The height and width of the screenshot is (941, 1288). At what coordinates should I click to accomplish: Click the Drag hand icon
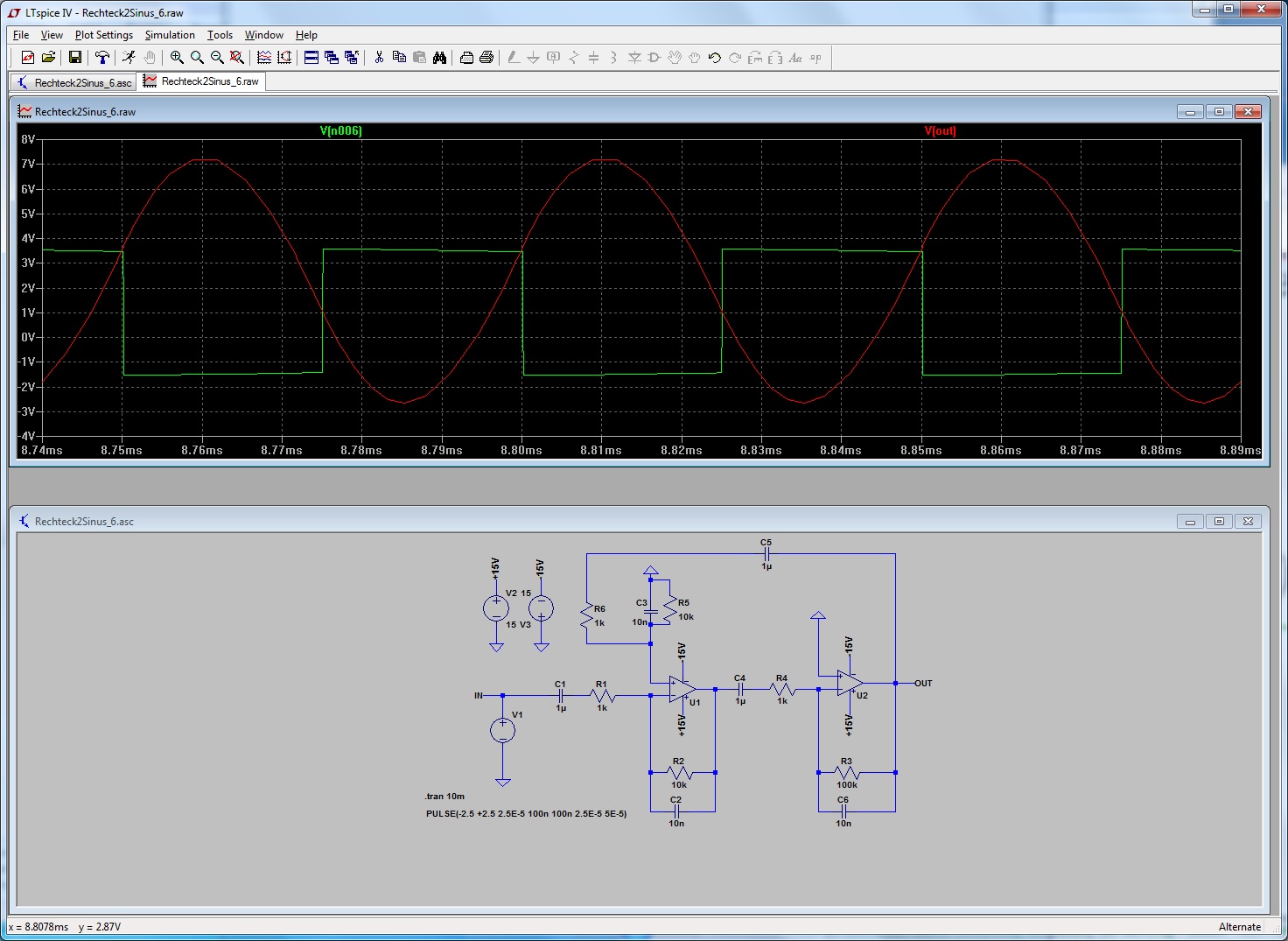point(695,58)
